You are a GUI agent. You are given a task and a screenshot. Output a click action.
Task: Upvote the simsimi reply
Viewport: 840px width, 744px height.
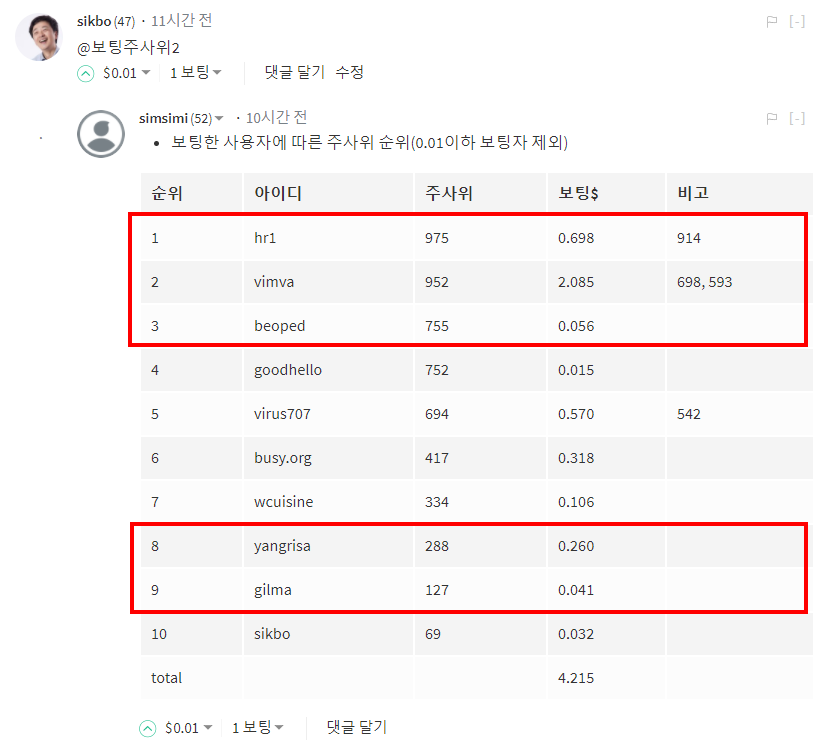tap(147, 729)
